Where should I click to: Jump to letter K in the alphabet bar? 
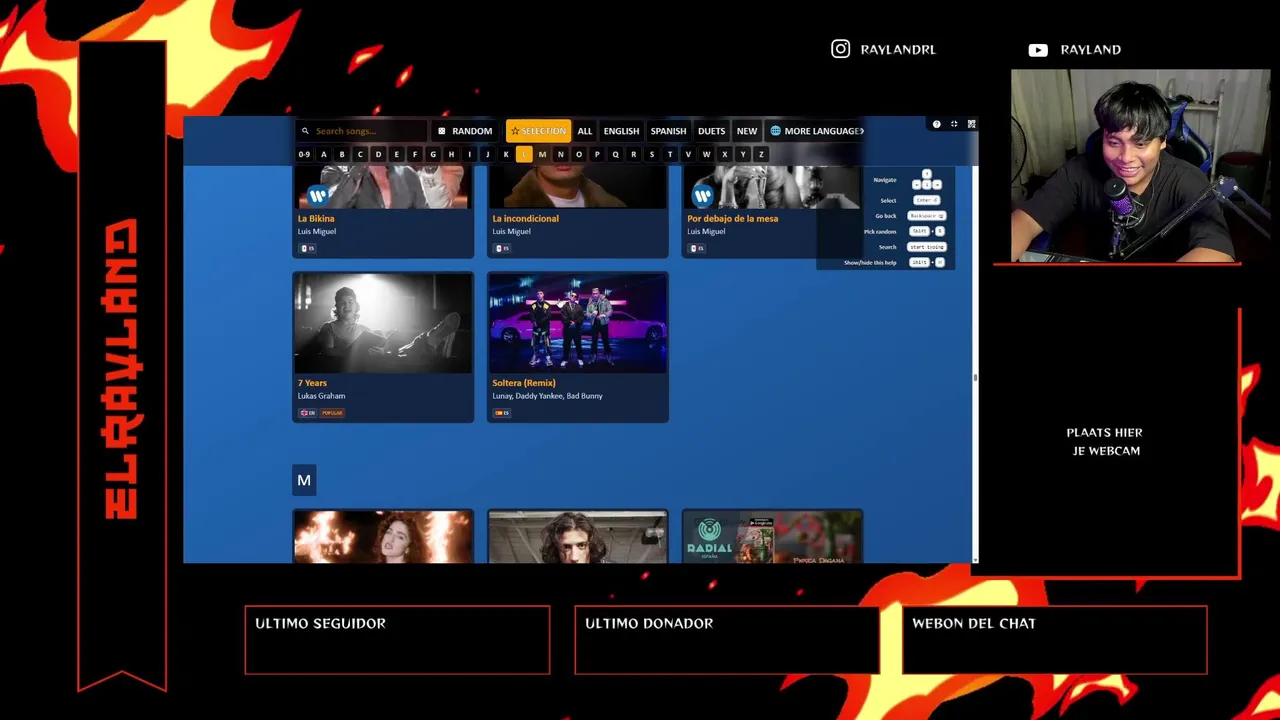point(506,155)
